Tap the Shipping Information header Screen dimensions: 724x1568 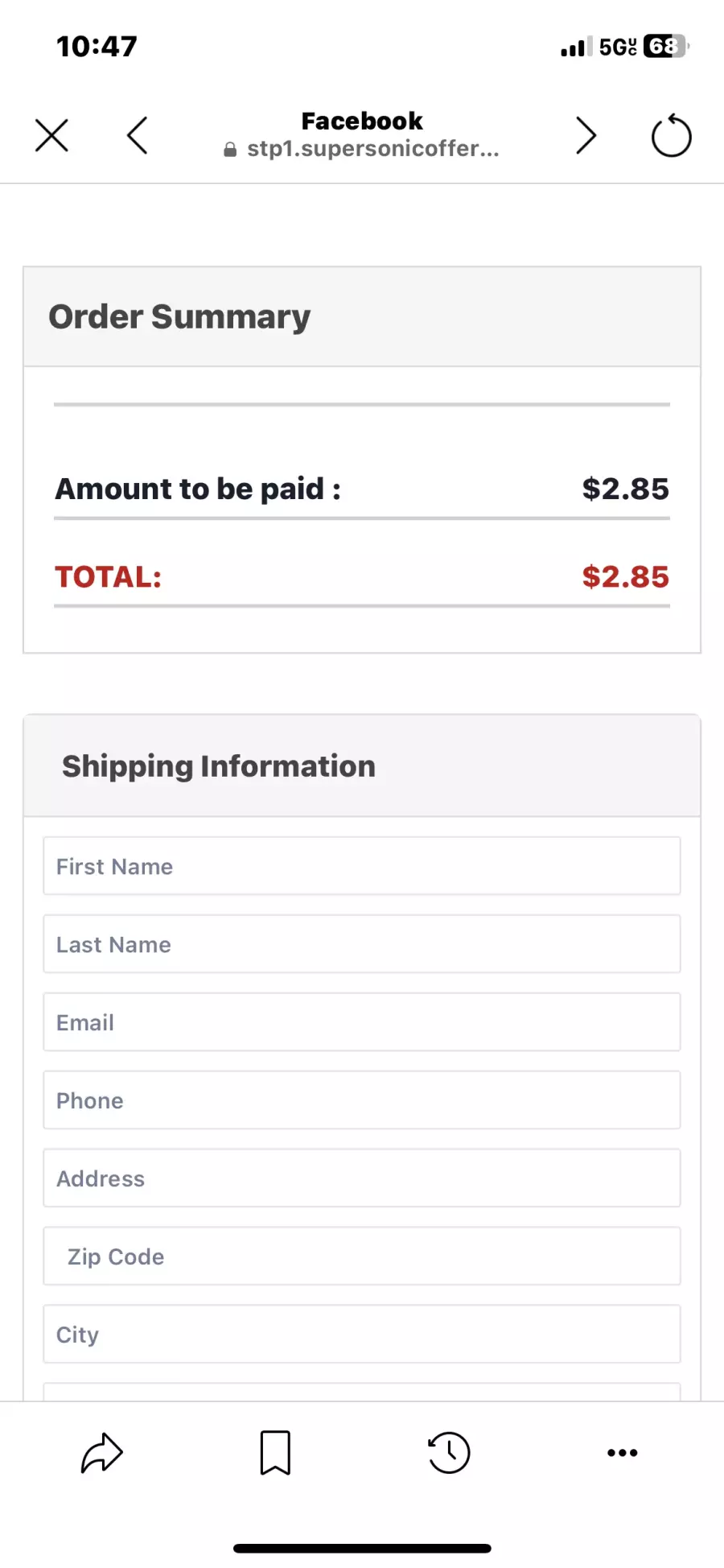click(219, 766)
